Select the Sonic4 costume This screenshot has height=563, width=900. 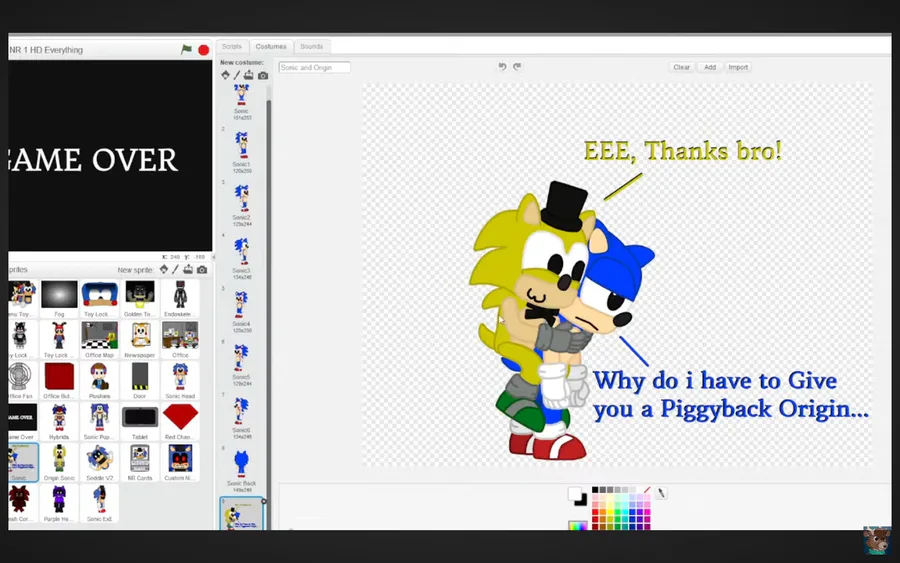(x=242, y=312)
